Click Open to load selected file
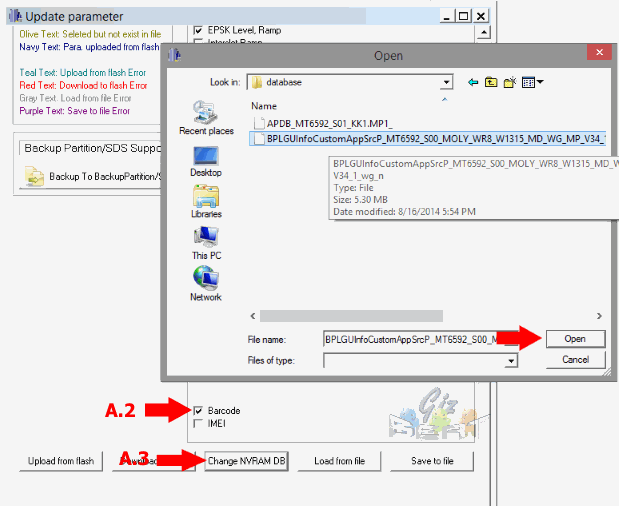 pyautogui.click(x=574, y=339)
